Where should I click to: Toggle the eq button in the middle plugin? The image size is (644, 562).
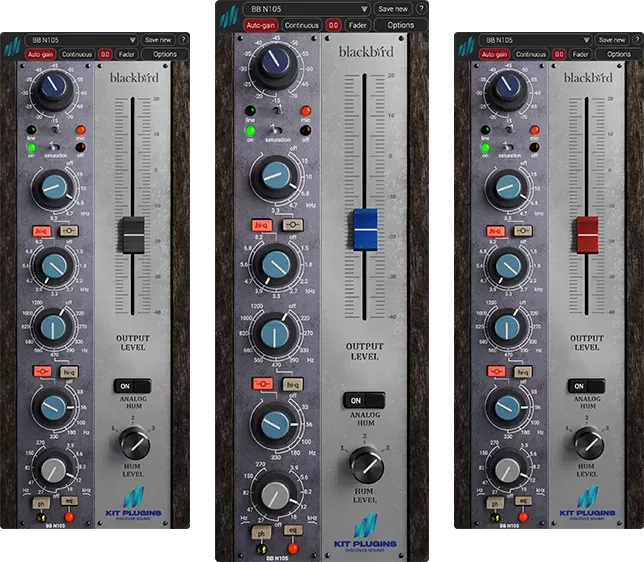point(293,530)
